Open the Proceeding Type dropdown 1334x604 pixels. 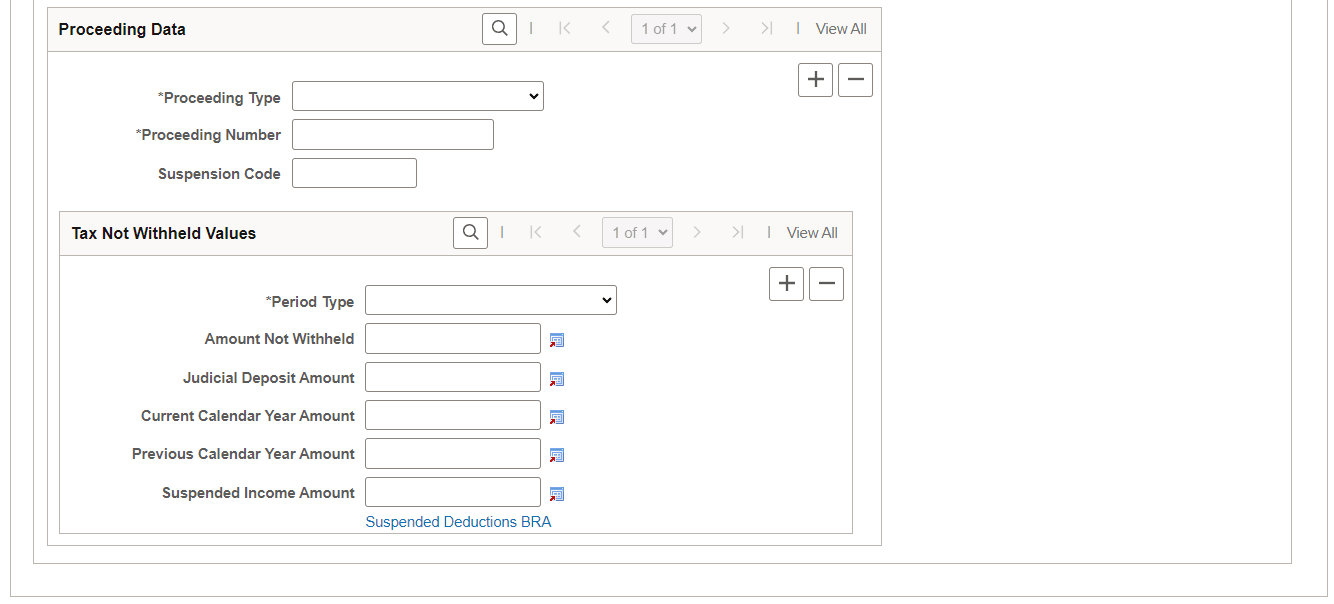(418, 97)
